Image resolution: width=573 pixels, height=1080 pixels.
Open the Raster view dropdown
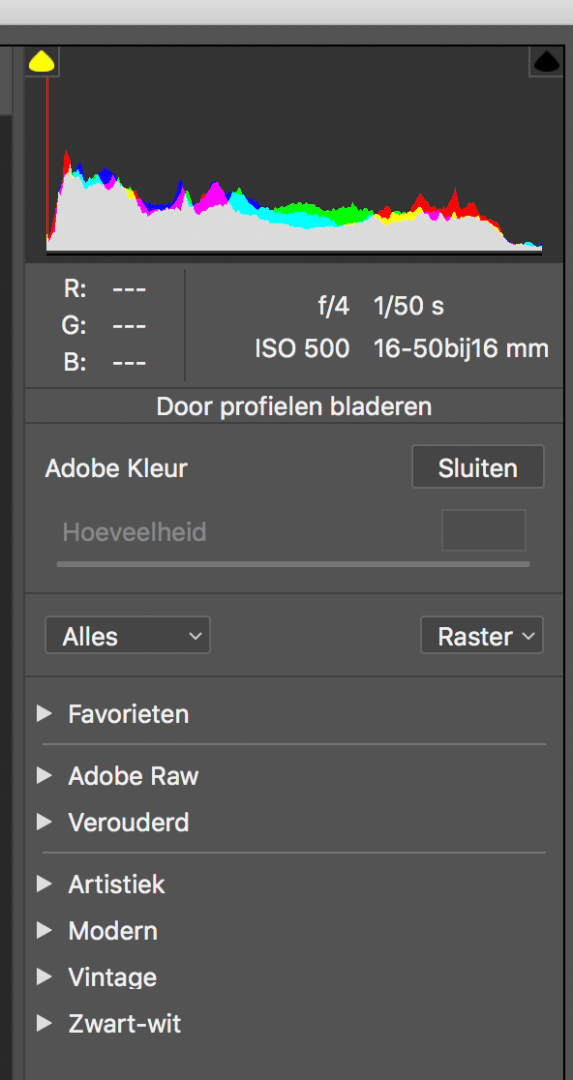pyautogui.click(x=482, y=636)
